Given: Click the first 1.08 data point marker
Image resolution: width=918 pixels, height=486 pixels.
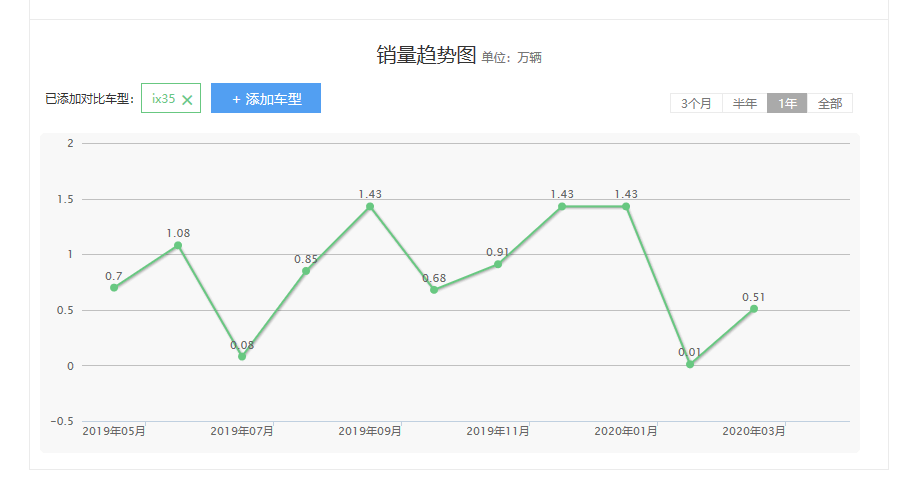Looking at the screenshot, I should coord(178,245).
